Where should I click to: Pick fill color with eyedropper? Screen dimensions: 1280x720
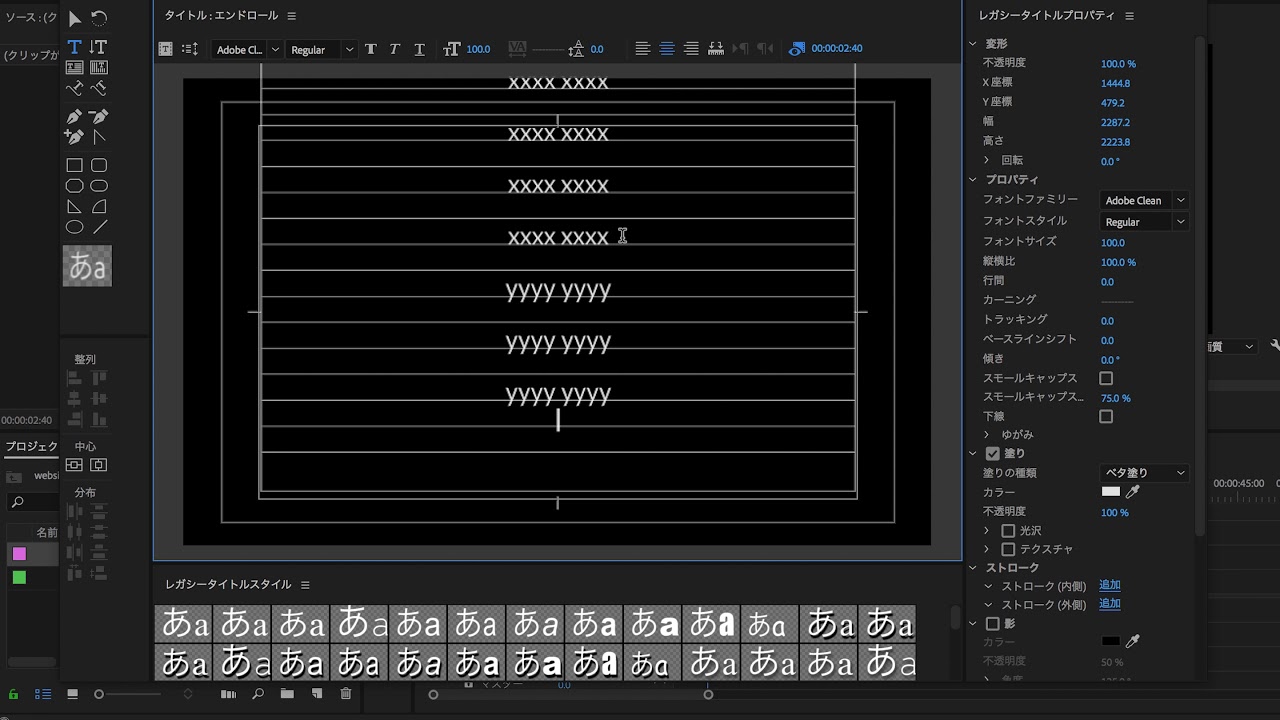(x=1133, y=492)
